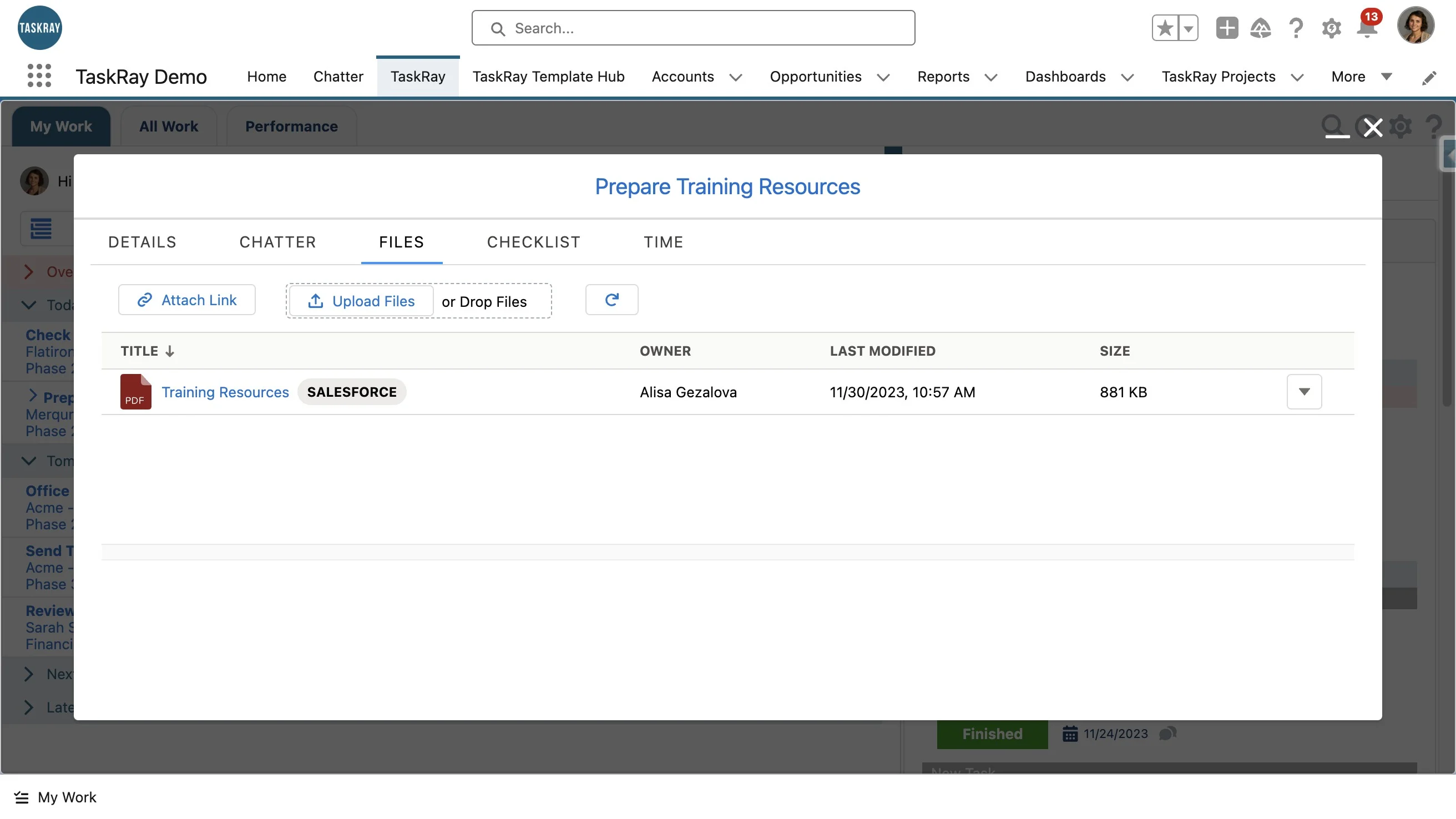Click the refresh files icon button
Screen dimensions: 1456x819
point(611,300)
